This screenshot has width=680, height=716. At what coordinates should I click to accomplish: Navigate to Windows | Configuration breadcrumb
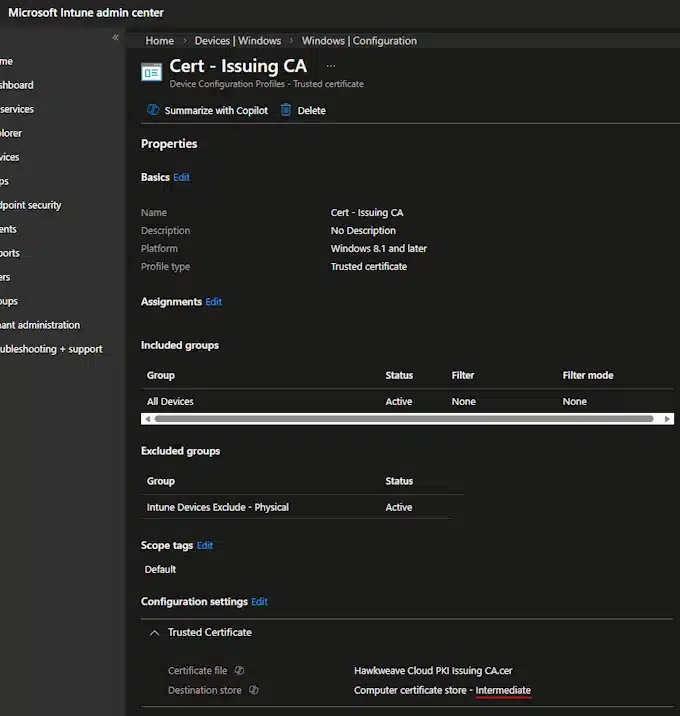tap(359, 41)
